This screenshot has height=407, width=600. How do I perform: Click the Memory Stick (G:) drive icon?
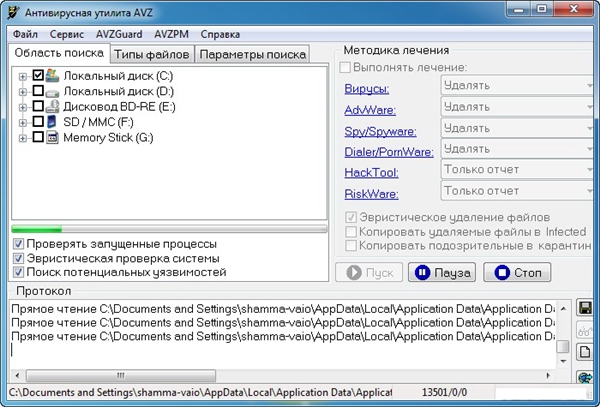(x=53, y=137)
